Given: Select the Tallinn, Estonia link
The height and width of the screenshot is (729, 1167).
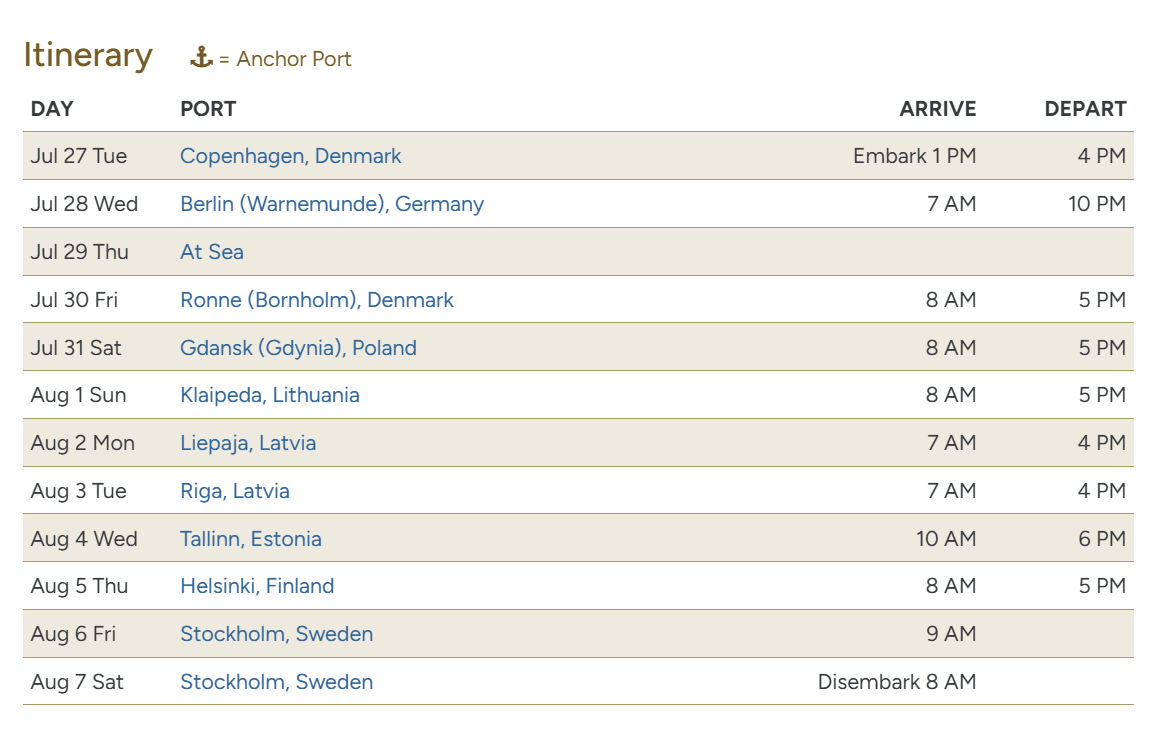Looking at the screenshot, I should coord(250,539).
